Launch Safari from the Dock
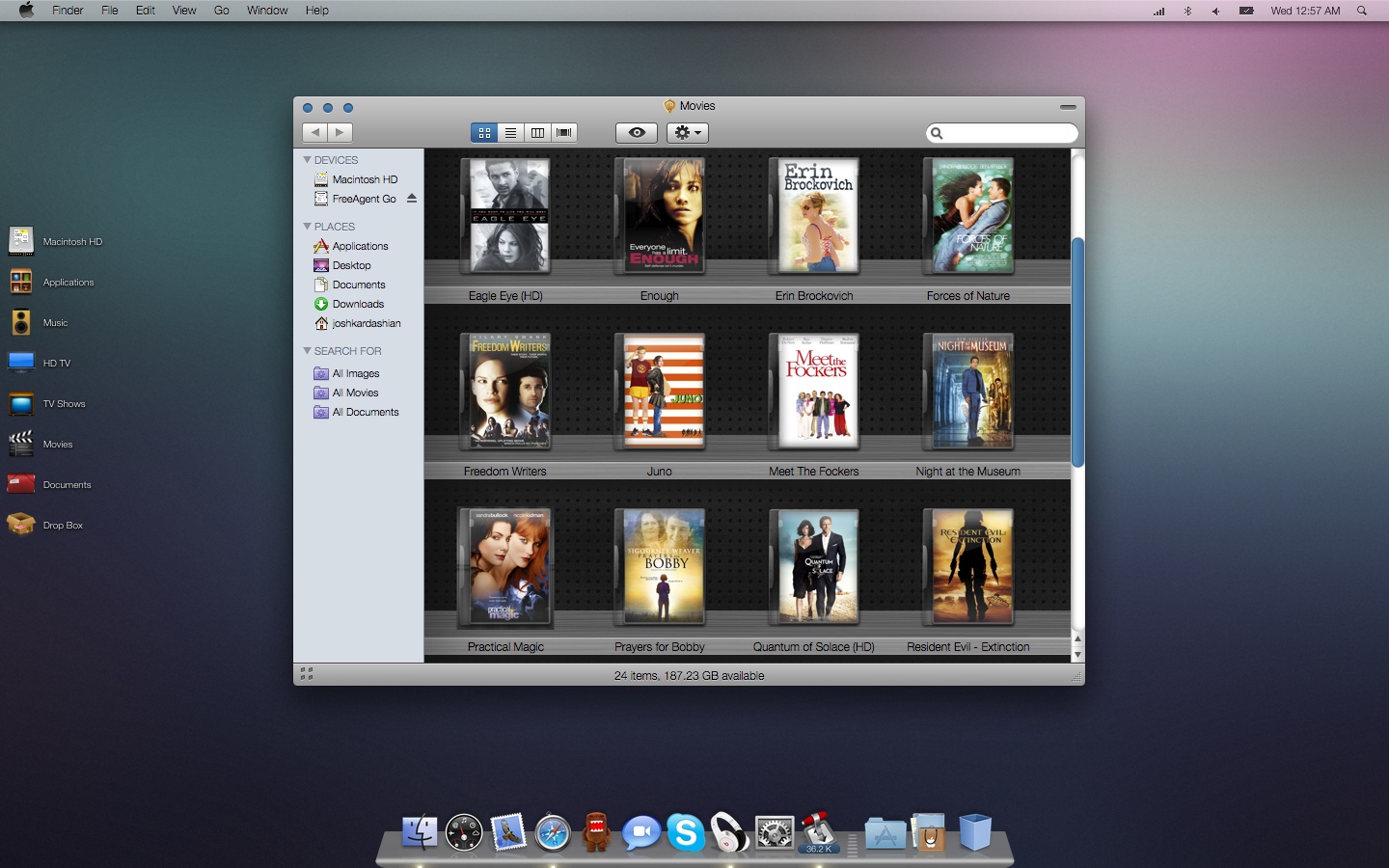 pos(553,832)
